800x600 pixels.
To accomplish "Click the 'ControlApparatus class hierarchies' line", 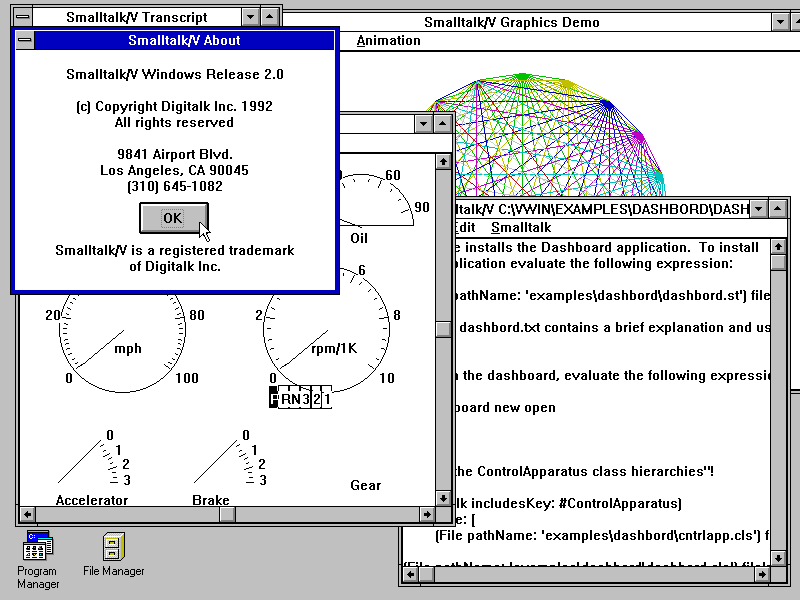I will click(x=584, y=471).
